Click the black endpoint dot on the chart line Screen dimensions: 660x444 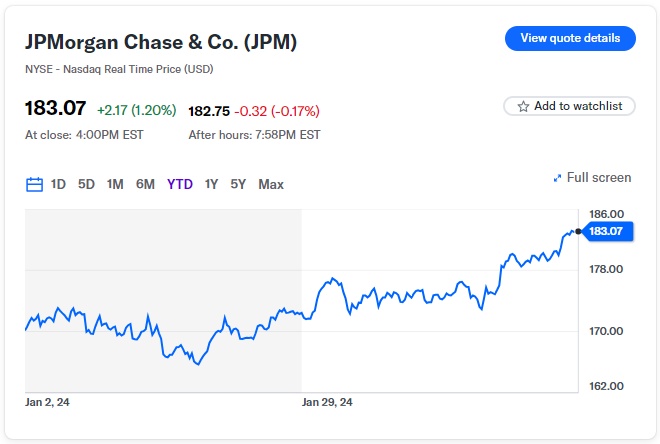578,231
